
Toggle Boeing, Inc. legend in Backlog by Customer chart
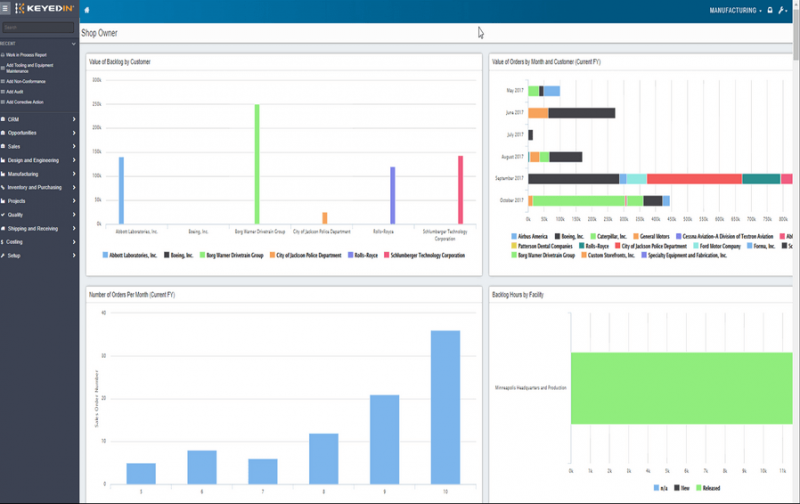179,255
